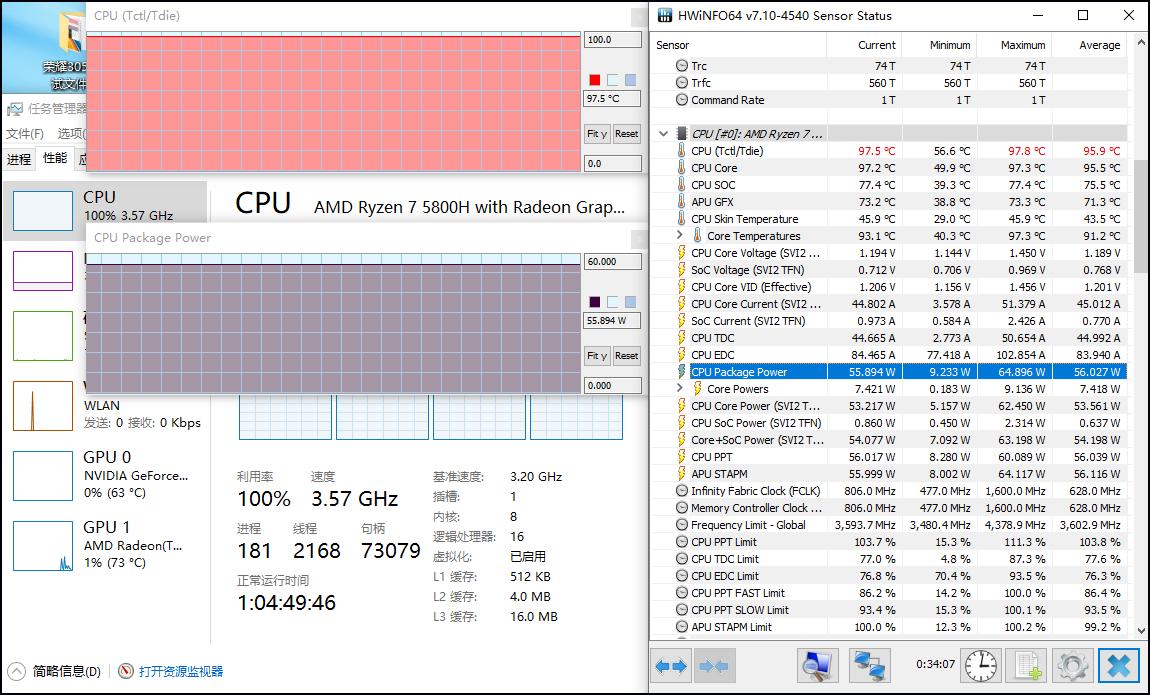Click the clock icon beside Command Rate
The height and width of the screenshot is (695, 1150).
click(681, 100)
